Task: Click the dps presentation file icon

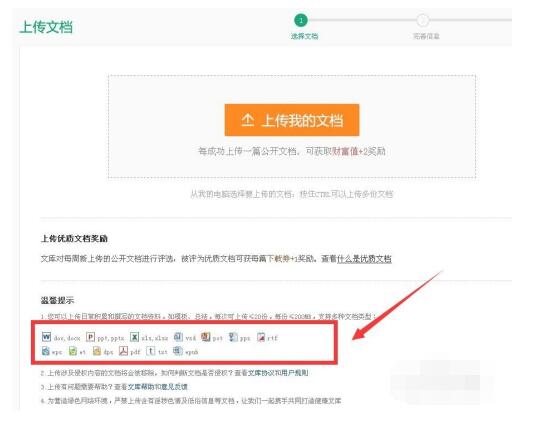Action: pyautogui.click(x=97, y=351)
